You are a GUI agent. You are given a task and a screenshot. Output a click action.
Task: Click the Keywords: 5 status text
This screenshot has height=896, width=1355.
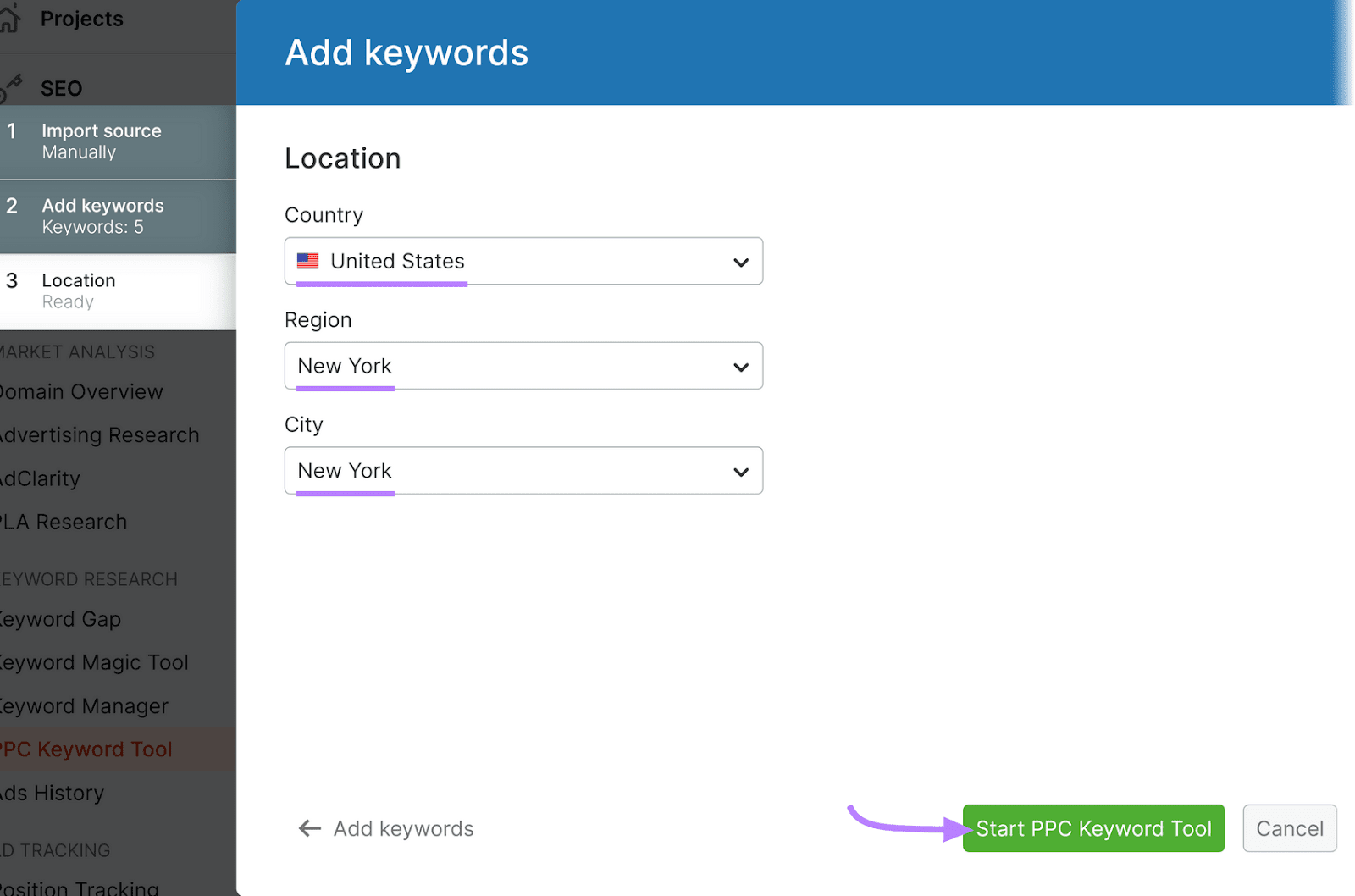(93, 227)
